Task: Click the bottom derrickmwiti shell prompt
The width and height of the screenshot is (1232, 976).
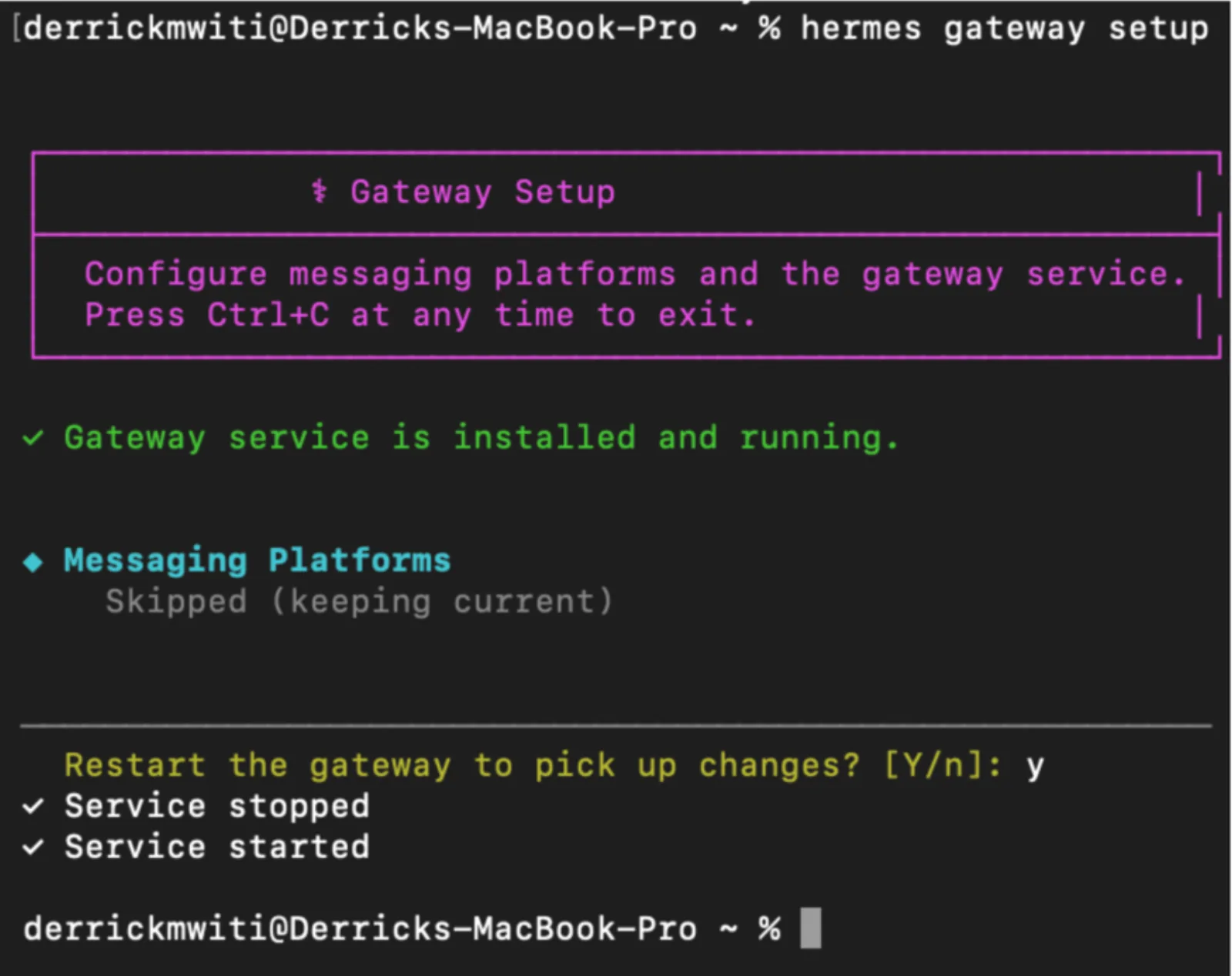Action: click(402, 928)
